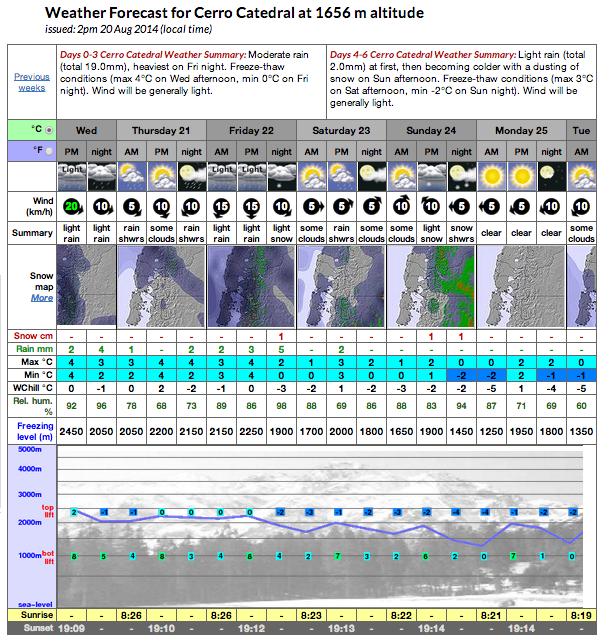
Task: Click Tuesday AM some clouds icon
Action: point(582,176)
